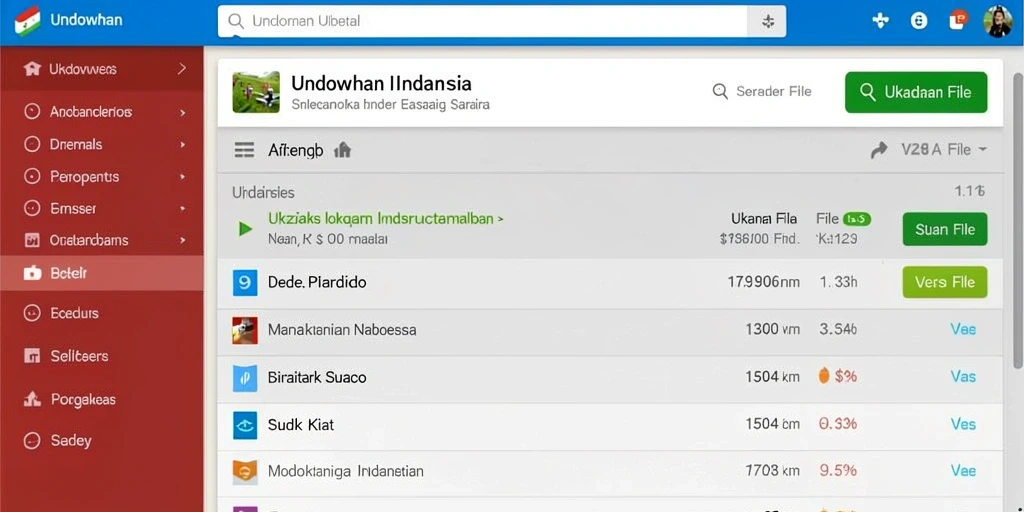Viewport: 1024px width, 512px height.
Task: Expand the Peropentis arrow
Action: 183,177
